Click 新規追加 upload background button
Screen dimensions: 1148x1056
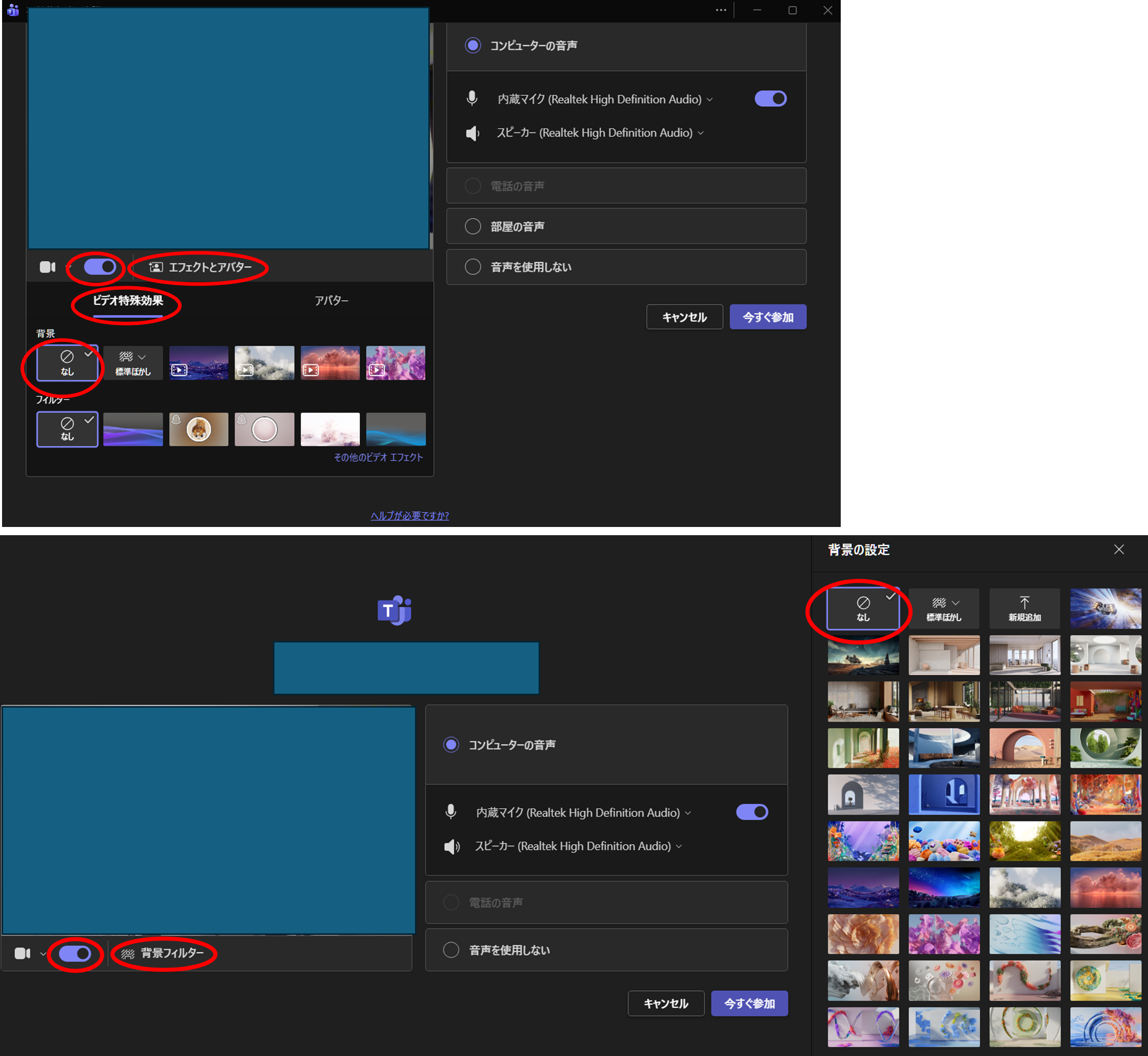1024,609
